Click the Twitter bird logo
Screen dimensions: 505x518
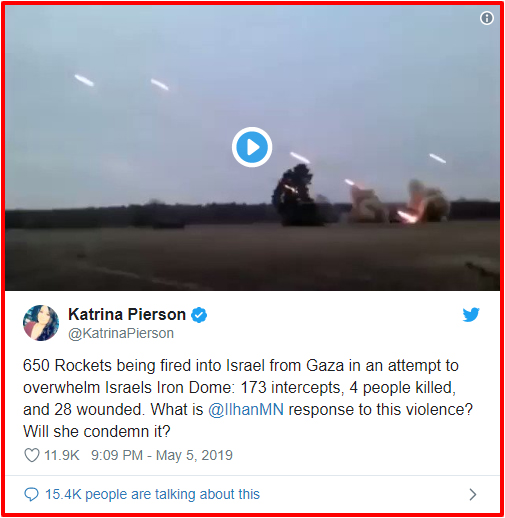(x=471, y=315)
